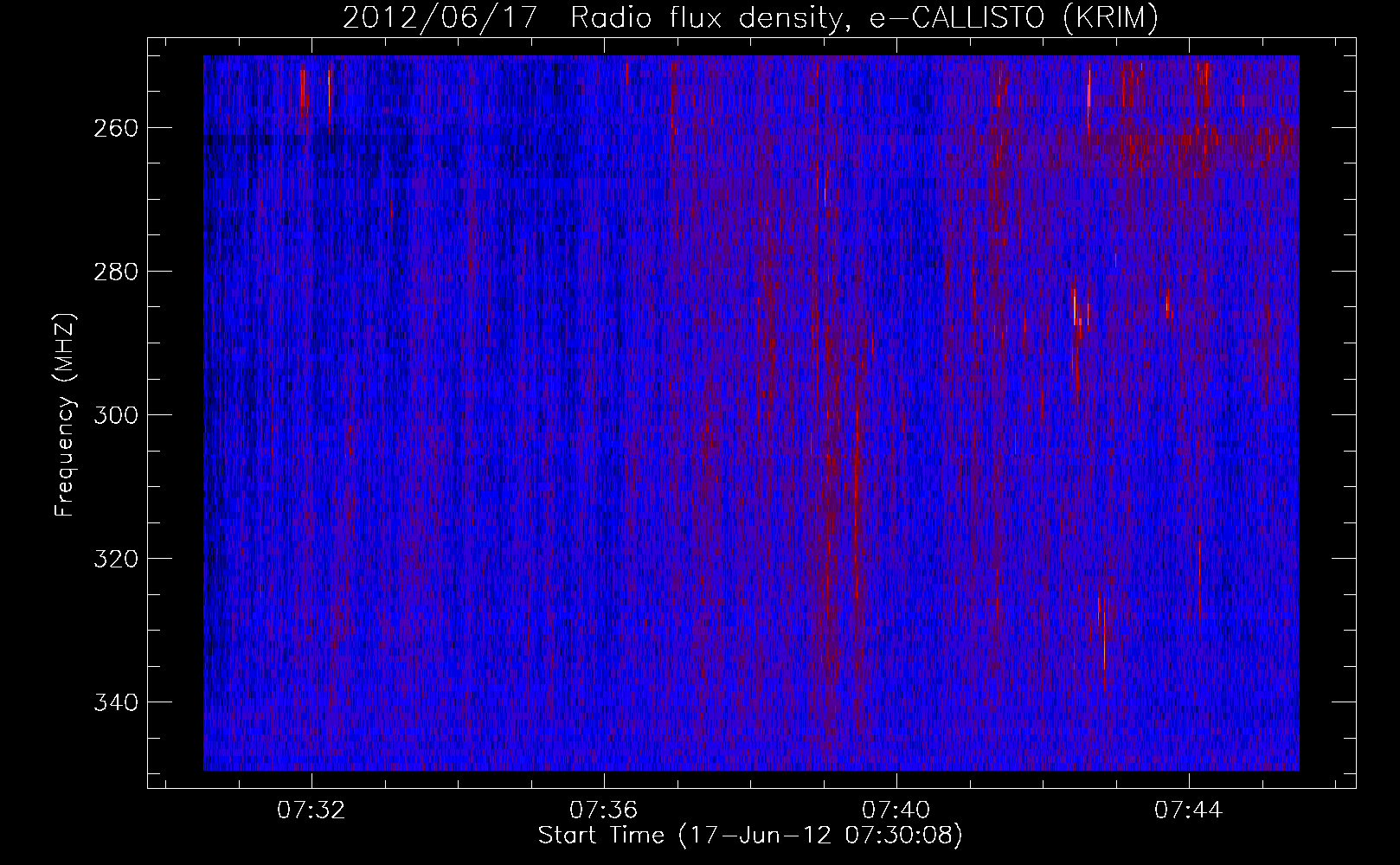This screenshot has width=1400, height=865.
Task: Click the 'Start Time (17-Jun-12 07:30:08)' label
Action: click(750, 836)
